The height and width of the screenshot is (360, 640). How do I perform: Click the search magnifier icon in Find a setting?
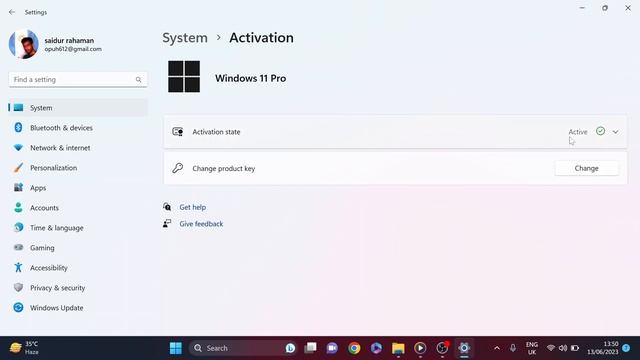point(138,80)
